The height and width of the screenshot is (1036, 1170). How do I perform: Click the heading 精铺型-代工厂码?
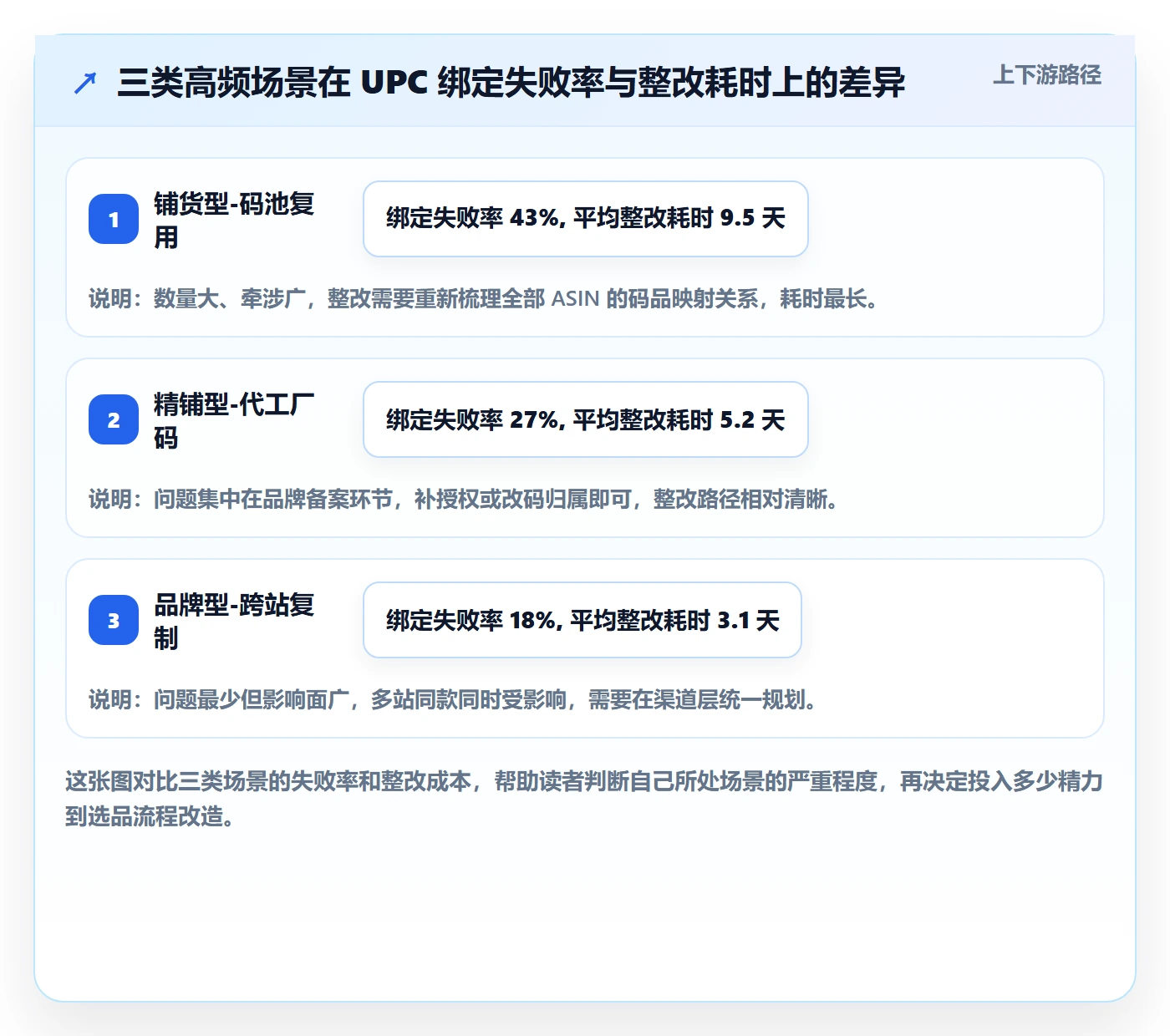[235, 420]
